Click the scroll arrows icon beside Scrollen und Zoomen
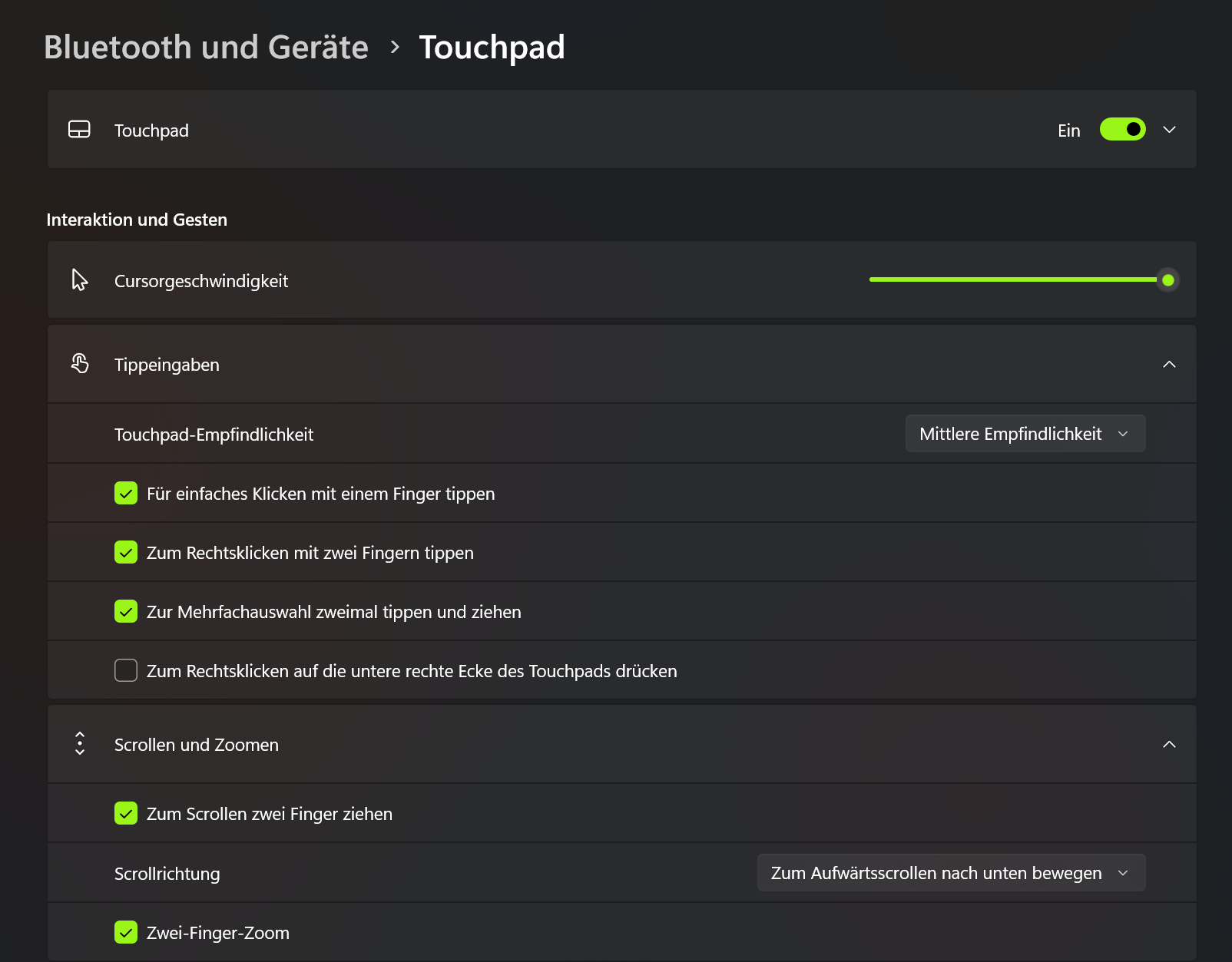This screenshot has width=1232, height=962. [x=80, y=743]
